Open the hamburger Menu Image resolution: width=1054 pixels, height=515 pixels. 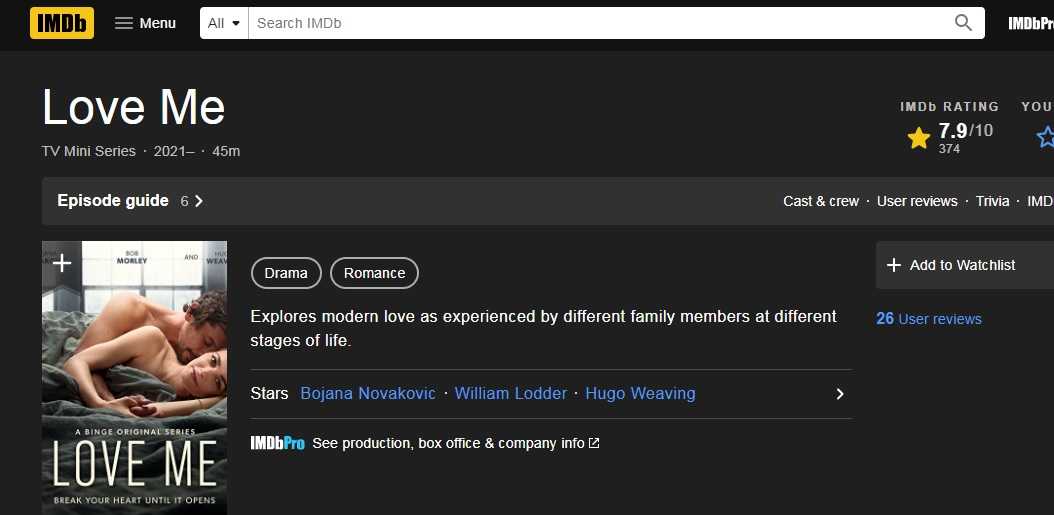(x=145, y=23)
